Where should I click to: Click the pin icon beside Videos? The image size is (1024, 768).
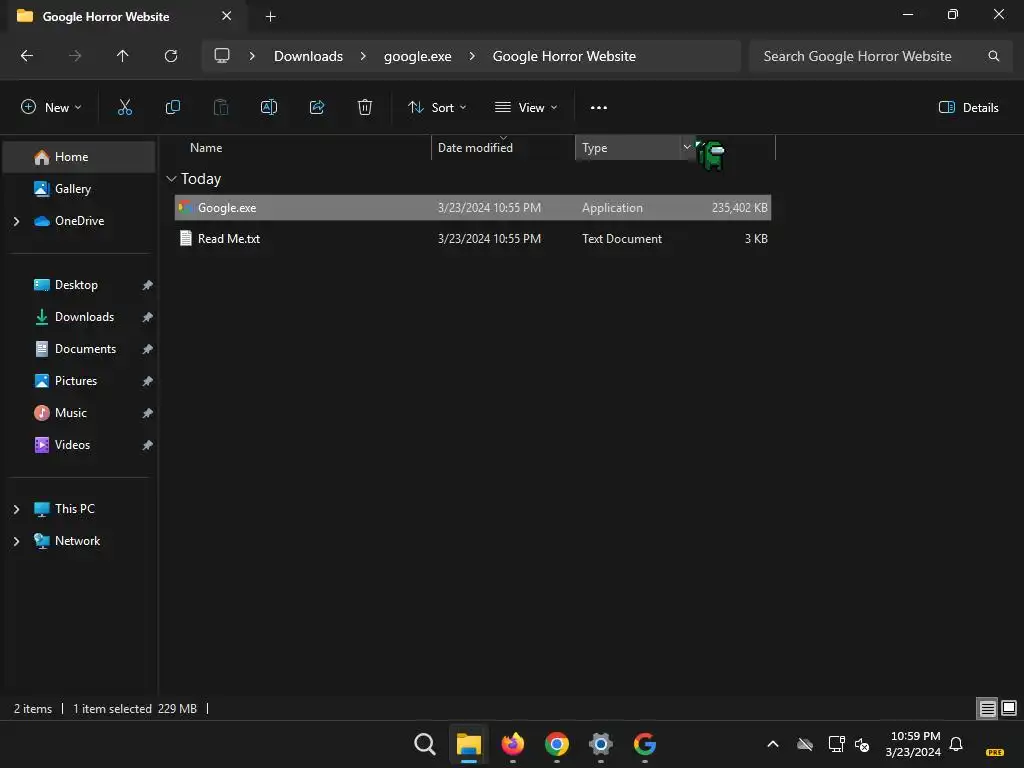148,445
